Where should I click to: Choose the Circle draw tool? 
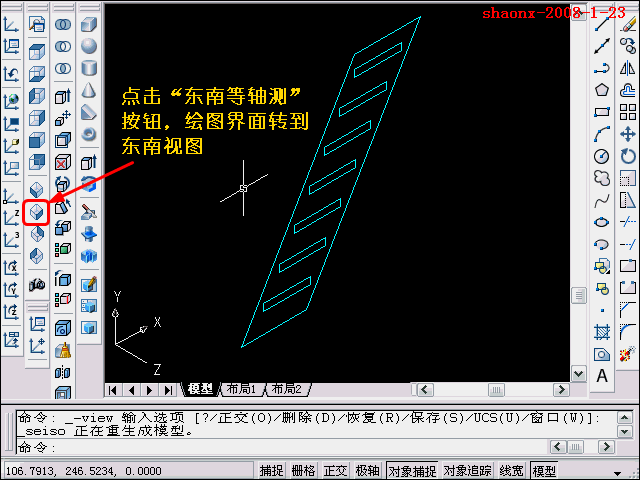pos(602,156)
